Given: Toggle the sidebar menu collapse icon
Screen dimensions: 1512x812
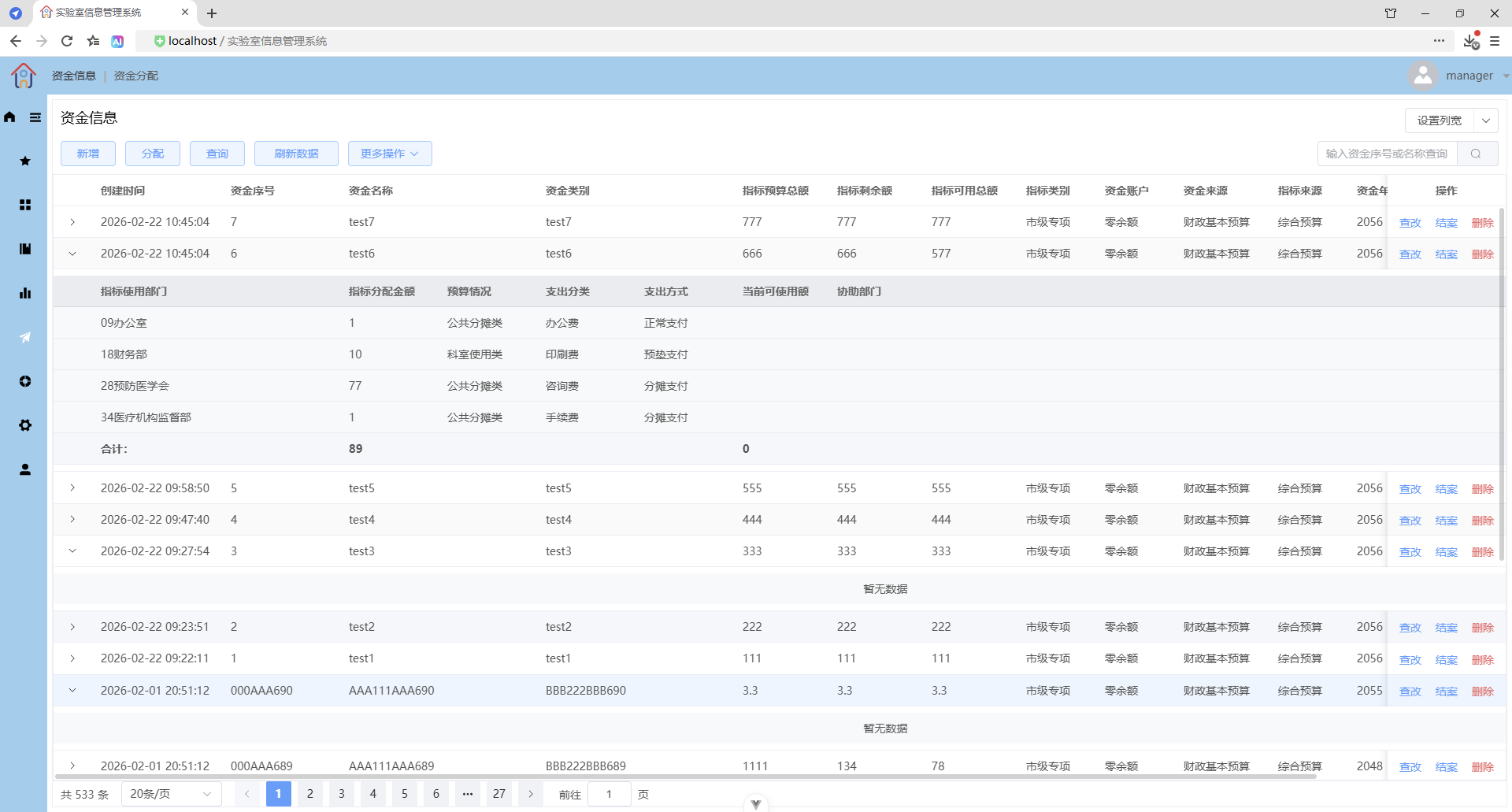Looking at the screenshot, I should click(35, 117).
